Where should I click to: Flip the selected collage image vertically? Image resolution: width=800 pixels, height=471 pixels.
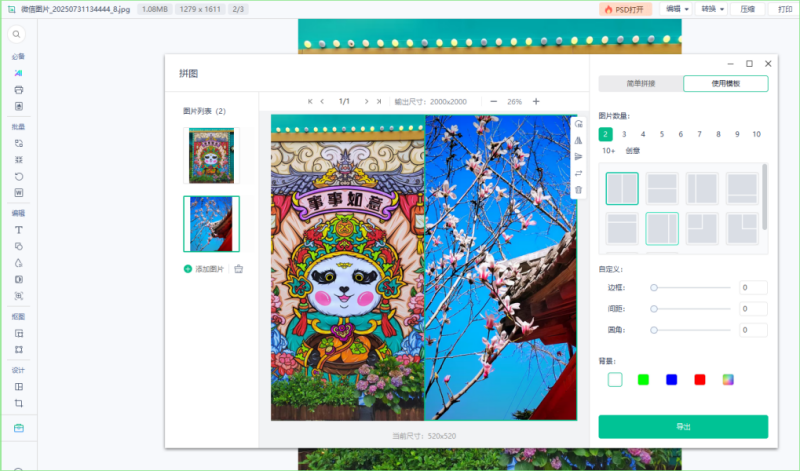click(x=578, y=157)
